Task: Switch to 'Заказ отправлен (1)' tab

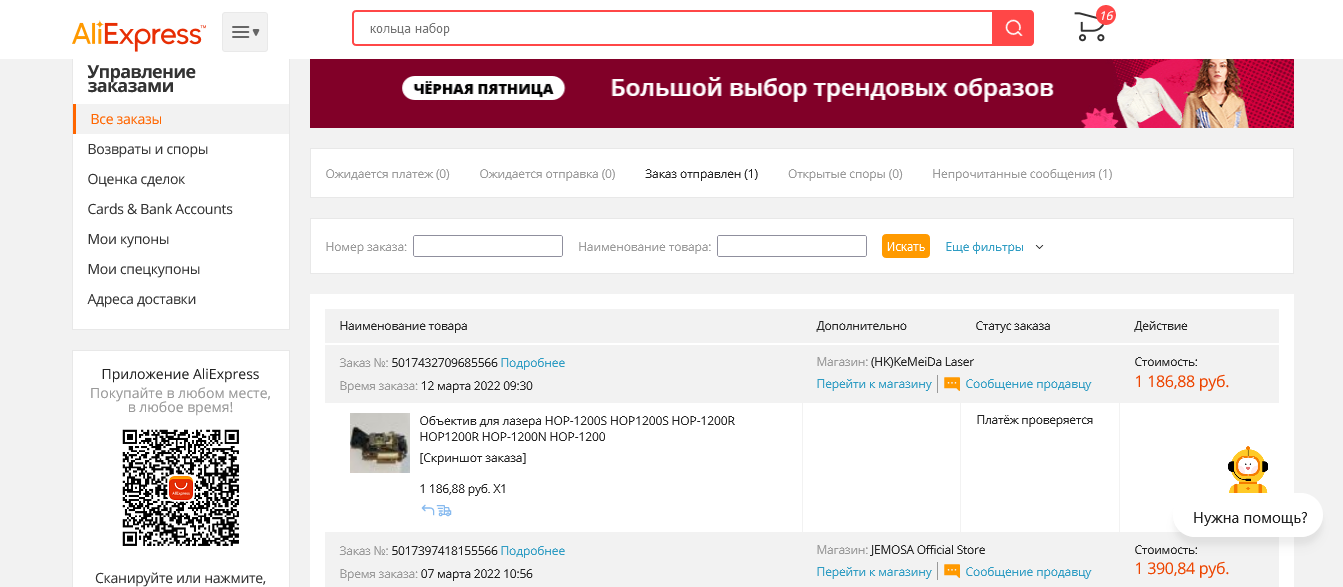Action: [701, 174]
